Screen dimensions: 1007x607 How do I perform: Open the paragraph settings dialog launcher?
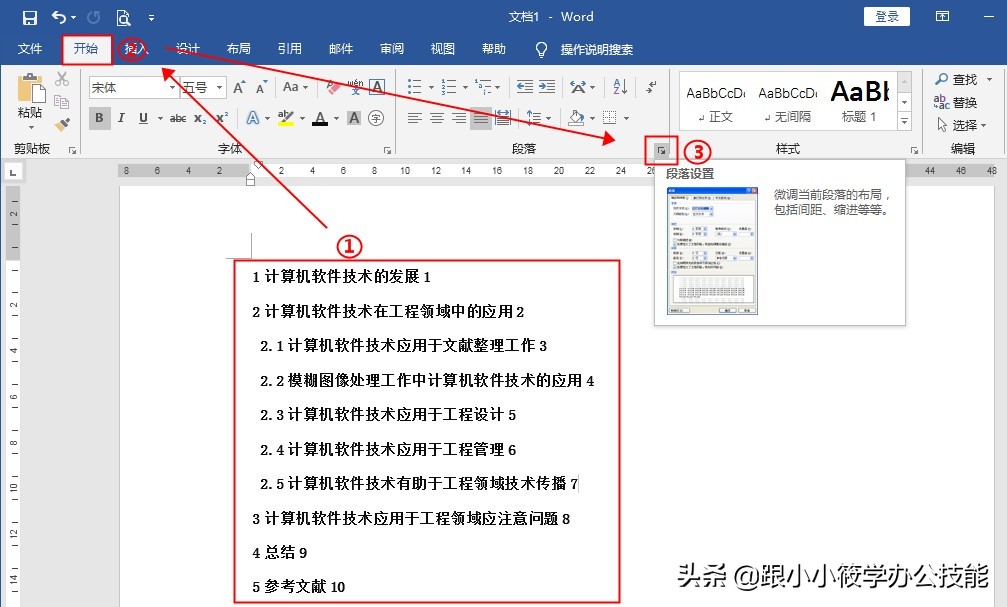pos(661,150)
